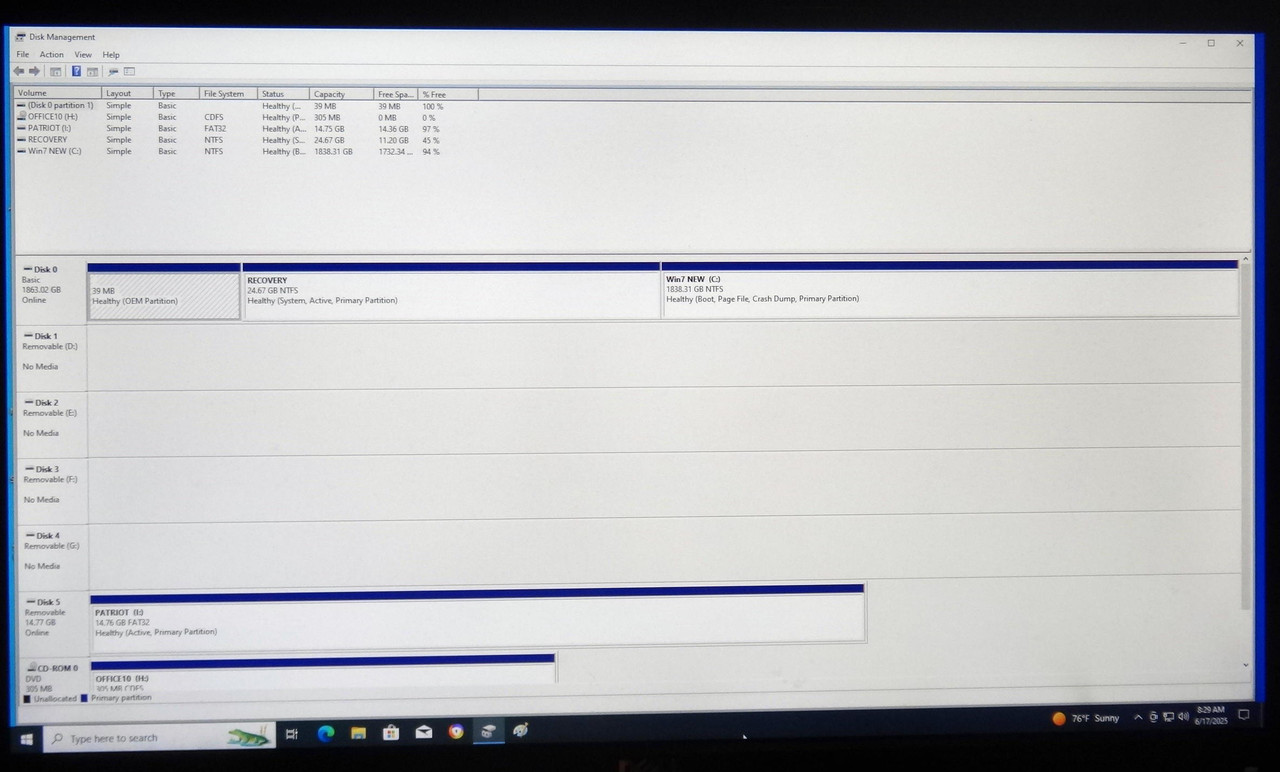
Task: Click the Disk 1 Removable (D:) label
Action: coord(52,351)
